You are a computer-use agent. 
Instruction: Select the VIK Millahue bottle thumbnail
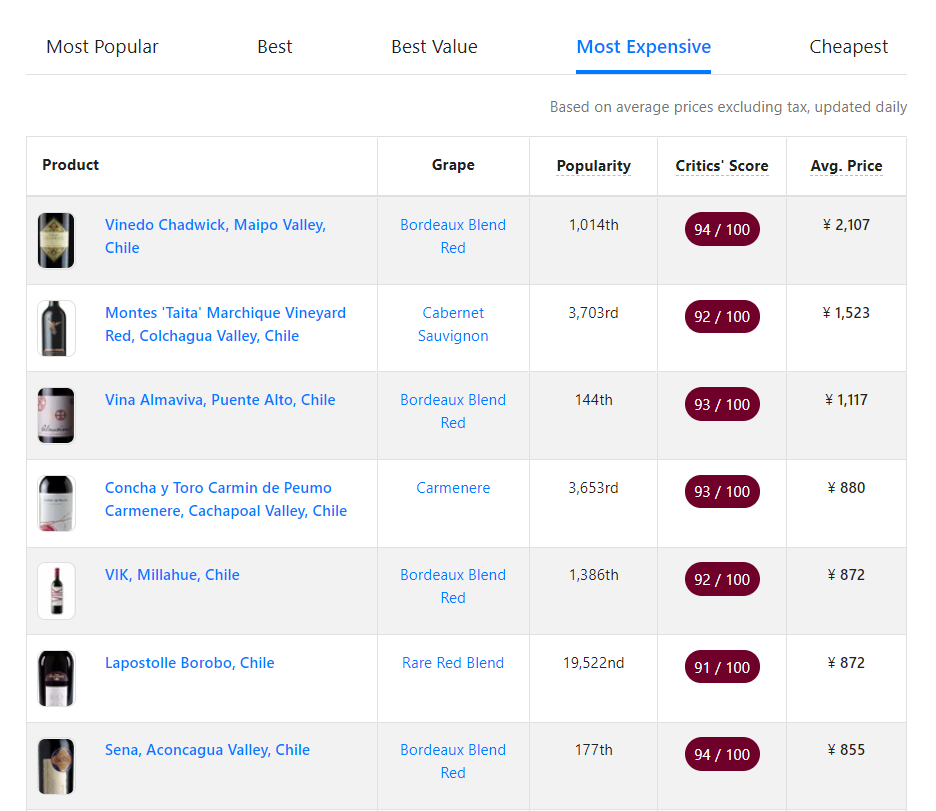[x=56, y=590]
